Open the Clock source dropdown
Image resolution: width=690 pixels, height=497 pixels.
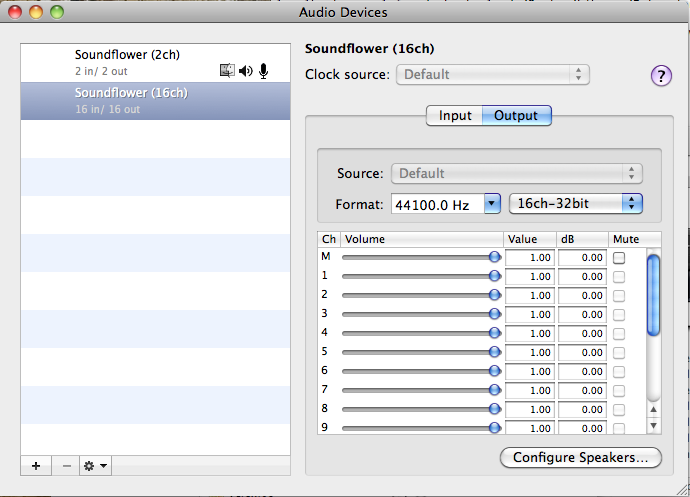[x=492, y=74]
